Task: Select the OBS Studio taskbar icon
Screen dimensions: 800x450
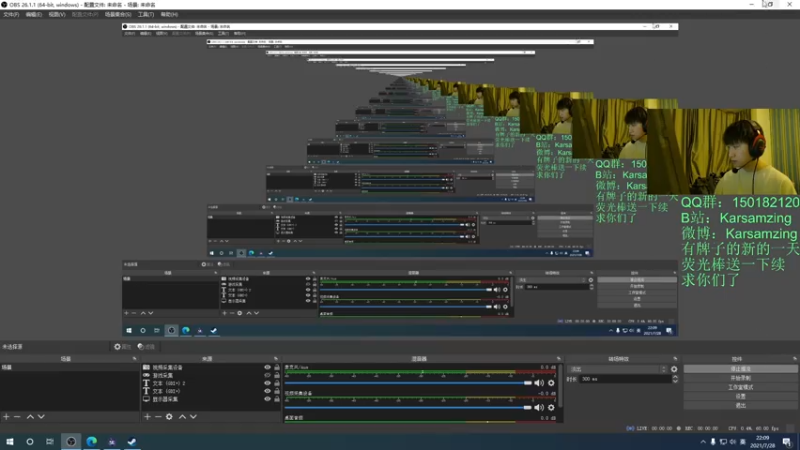Action: pyautogui.click(x=71, y=441)
